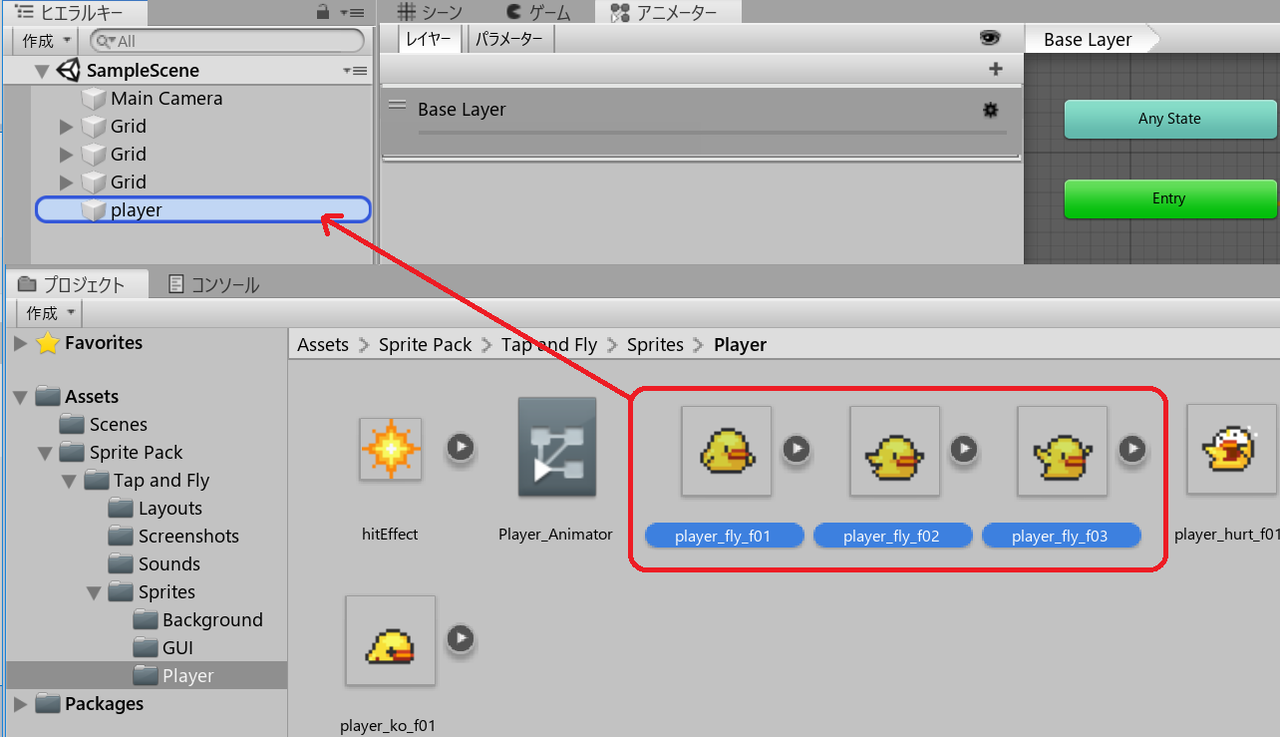Expand hitEffect sub-sprites with its arrow button
The width and height of the screenshot is (1280, 737).
click(460, 447)
